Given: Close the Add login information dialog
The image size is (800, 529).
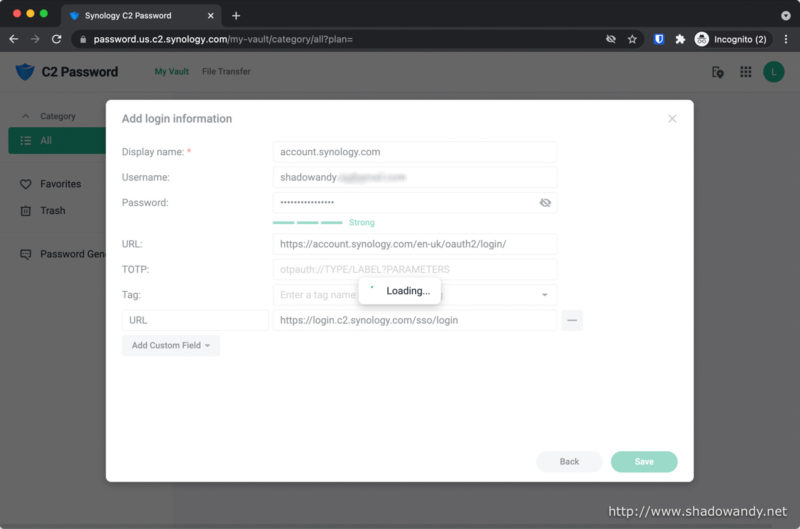Looking at the screenshot, I should pyautogui.click(x=672, y=118).
